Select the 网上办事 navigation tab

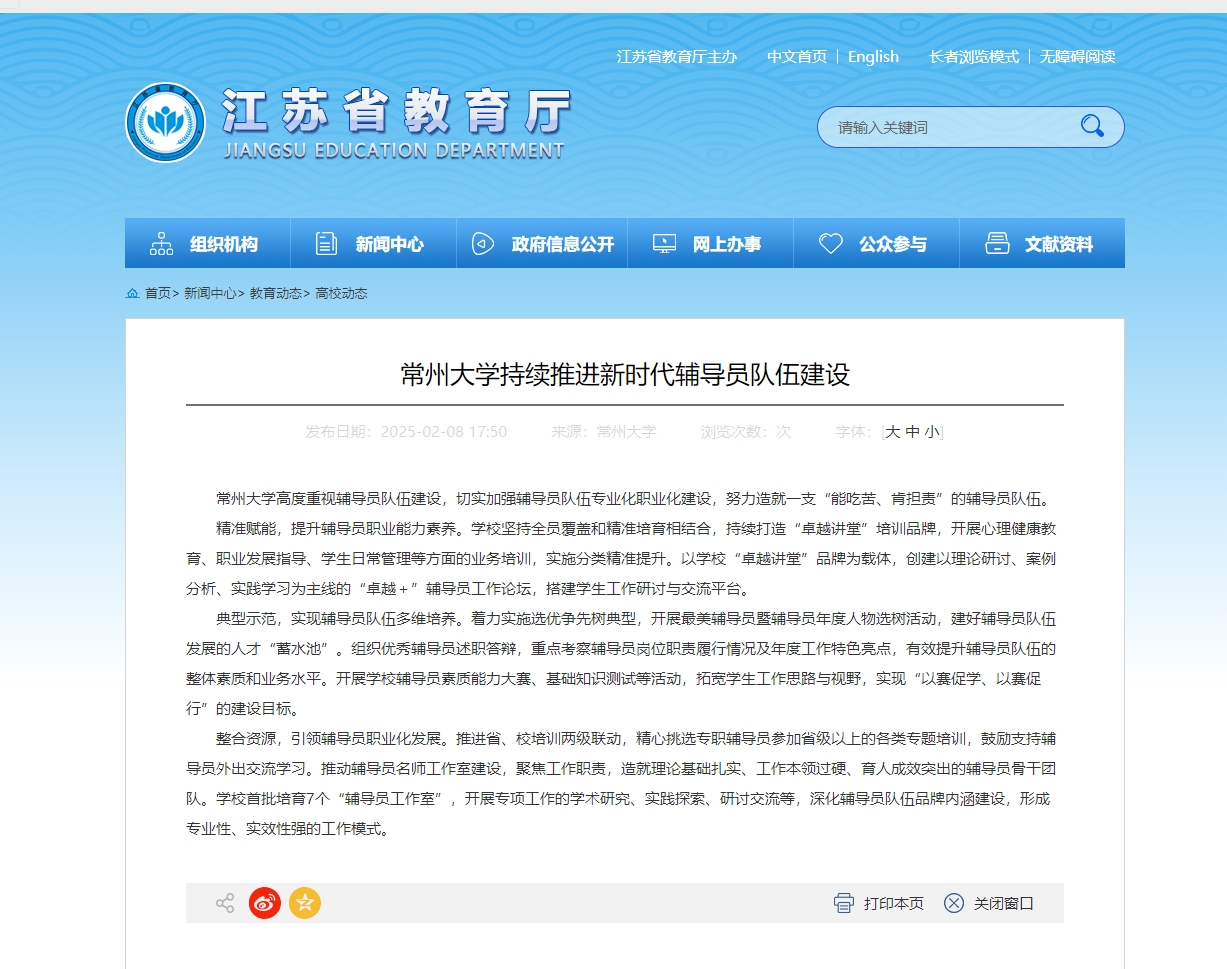pos(710,244)
